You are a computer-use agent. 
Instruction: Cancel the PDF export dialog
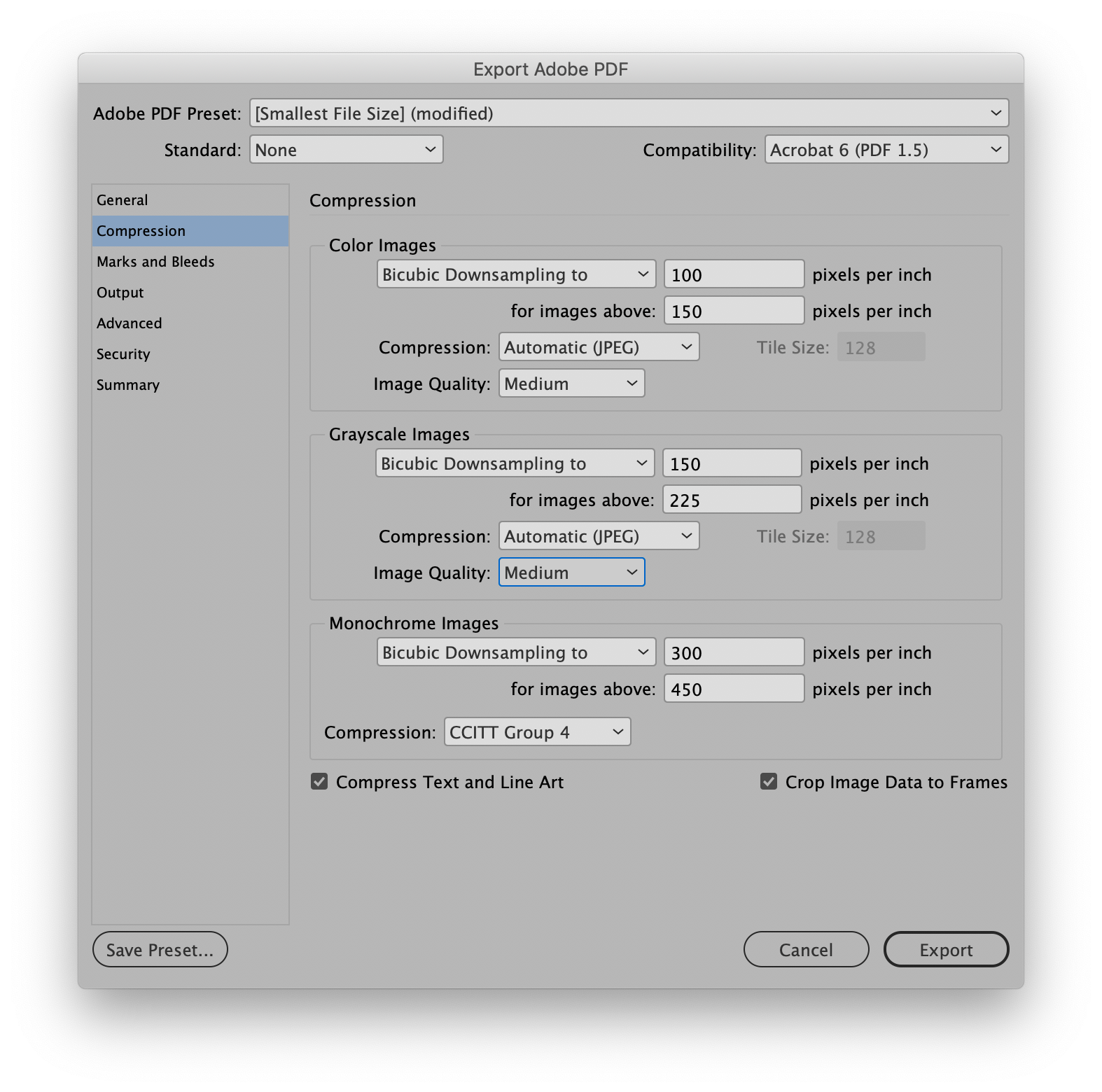click(806, 950)
